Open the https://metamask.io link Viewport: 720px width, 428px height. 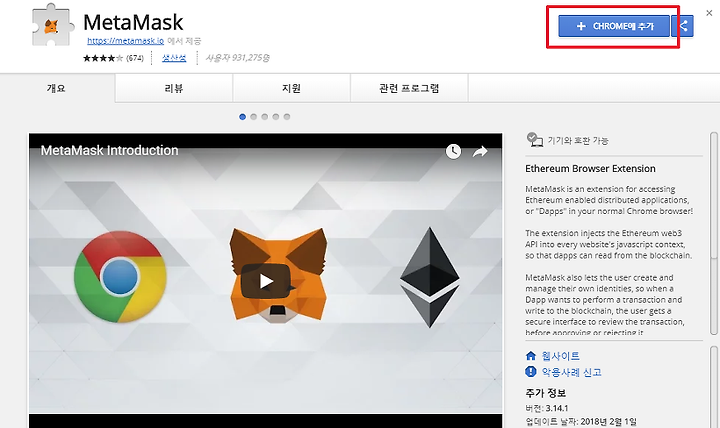click(125, 41)
